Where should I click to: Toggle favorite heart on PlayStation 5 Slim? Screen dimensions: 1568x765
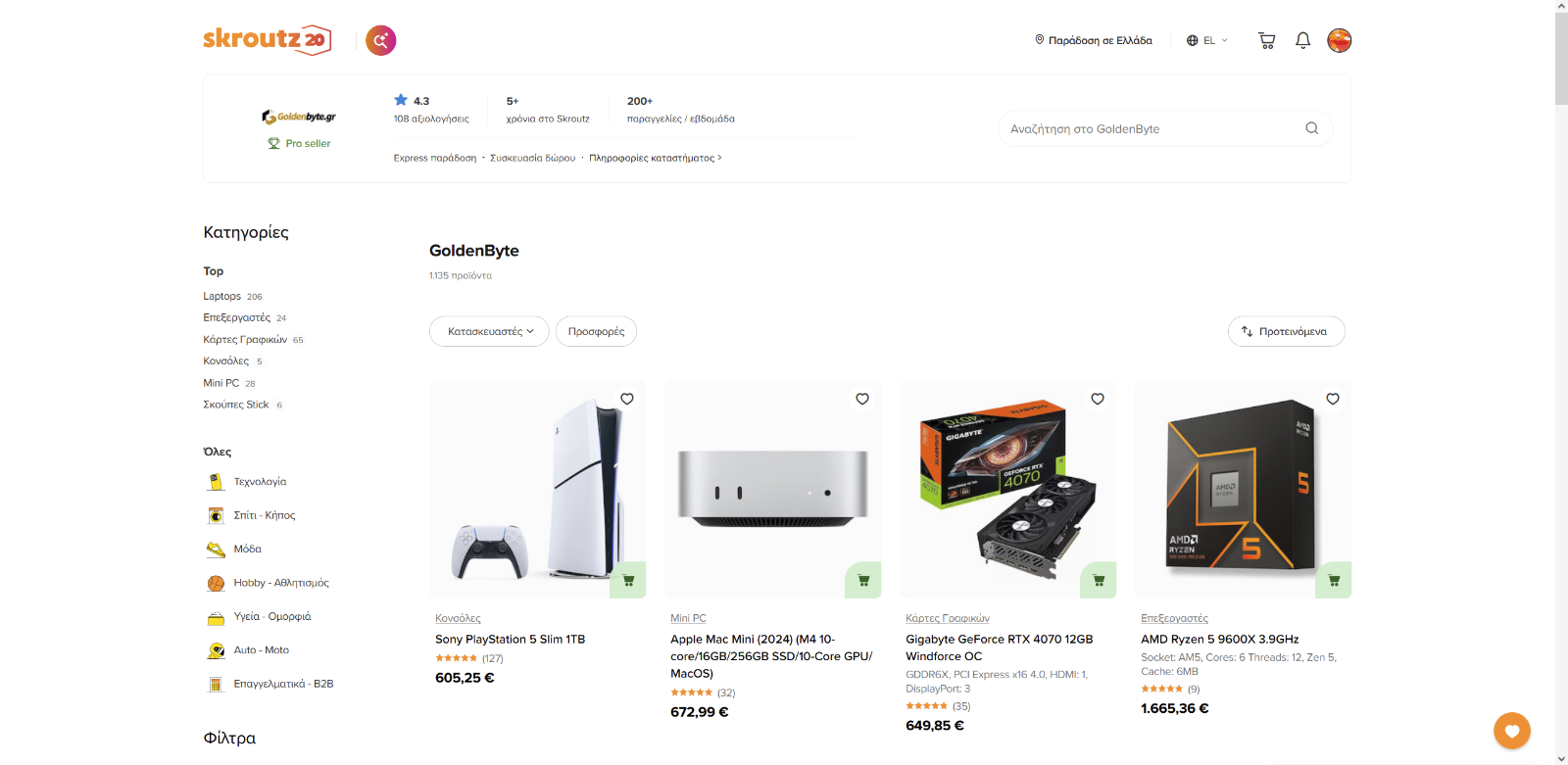coord(627,399)
